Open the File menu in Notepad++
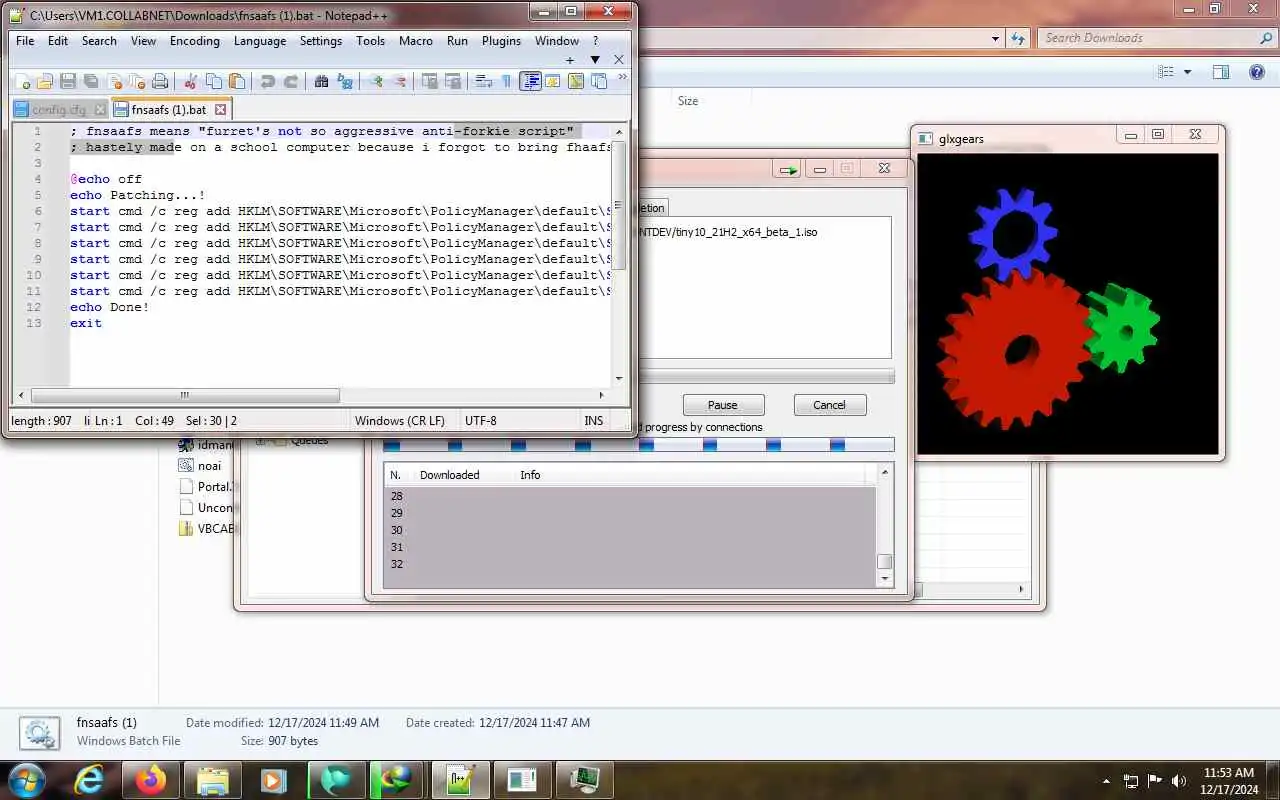Viewport: 1280px width, 800px height. click(x=25, y=41)
